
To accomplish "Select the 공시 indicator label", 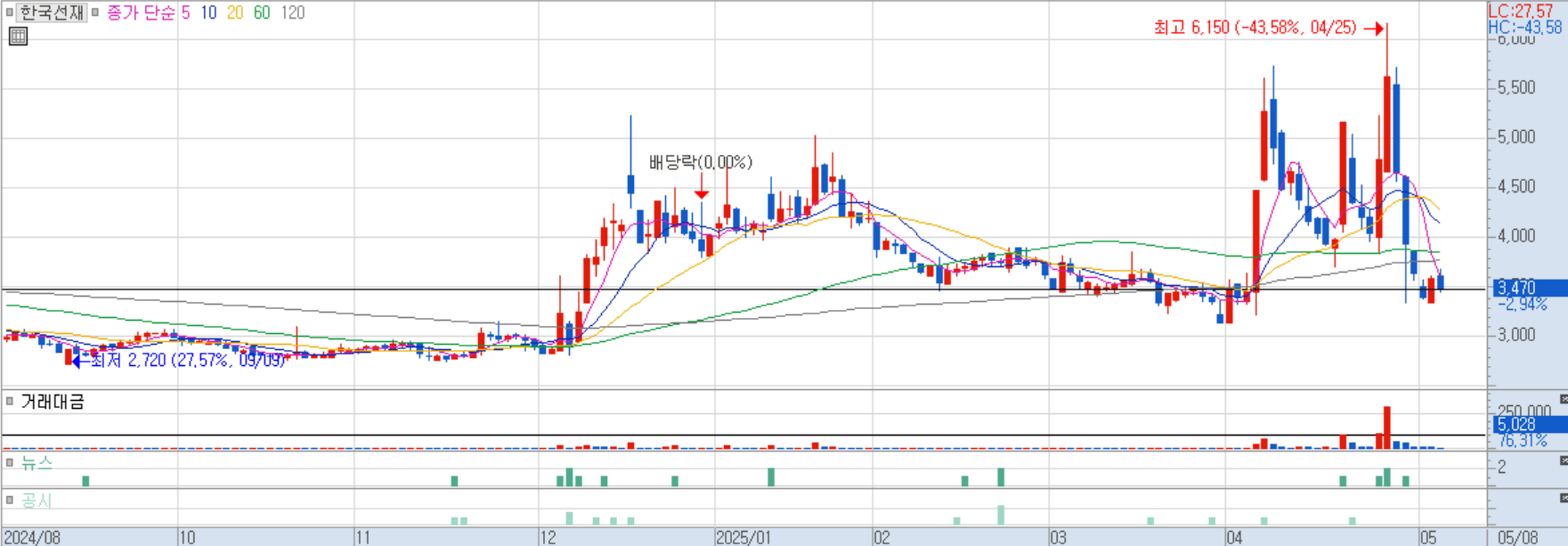I will (x=37, y=500).
